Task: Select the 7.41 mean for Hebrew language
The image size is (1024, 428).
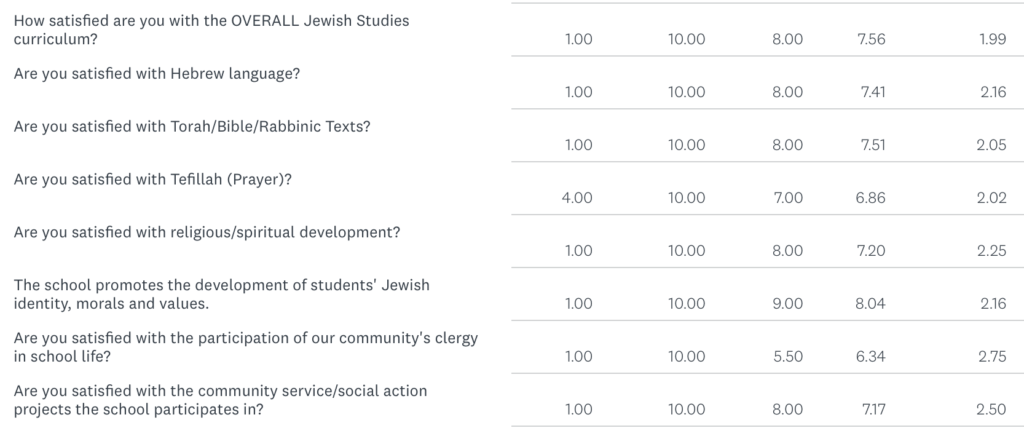Action: tap(873, 92)
